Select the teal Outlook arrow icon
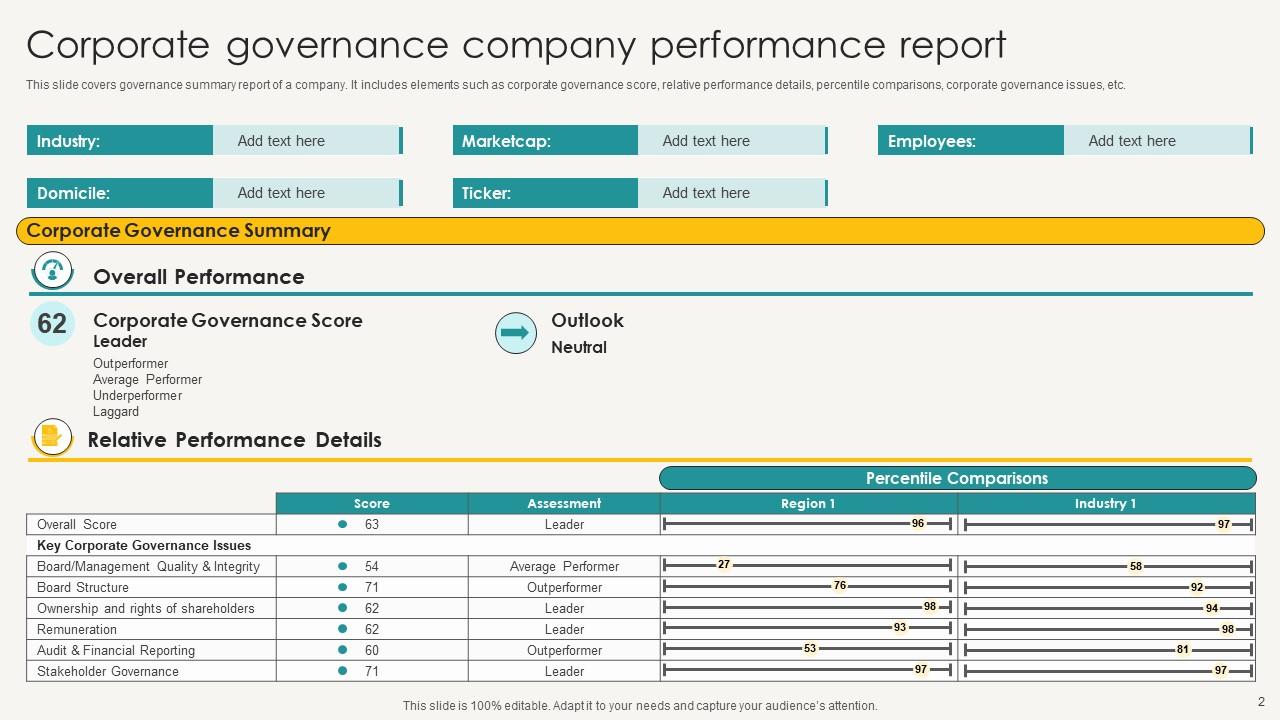This screenshot has height=720, width=1280. 515,333
